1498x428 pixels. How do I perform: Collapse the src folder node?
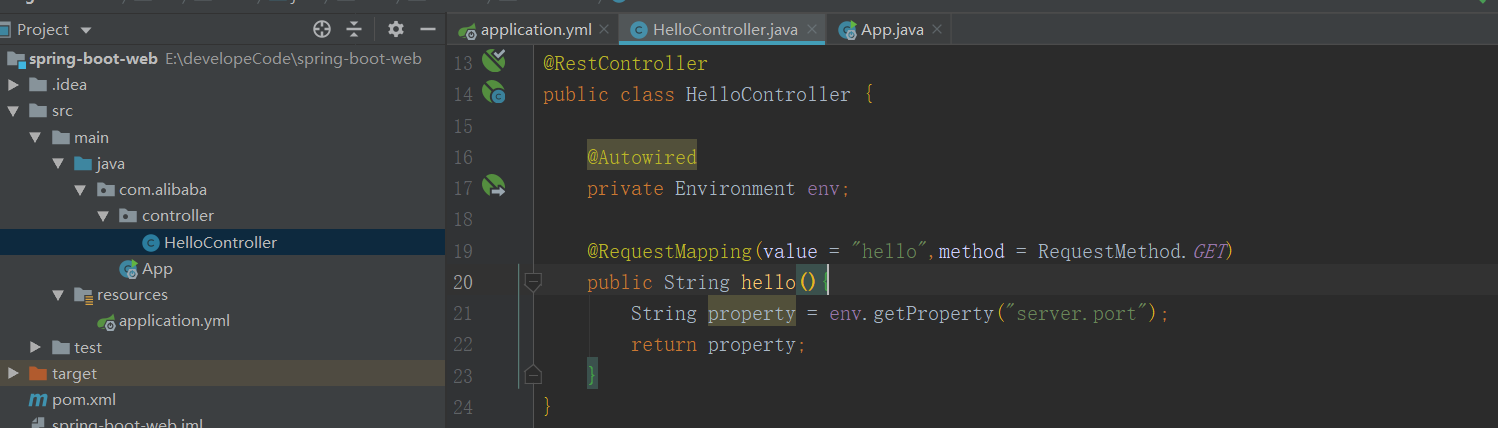[x=13, y=111]
